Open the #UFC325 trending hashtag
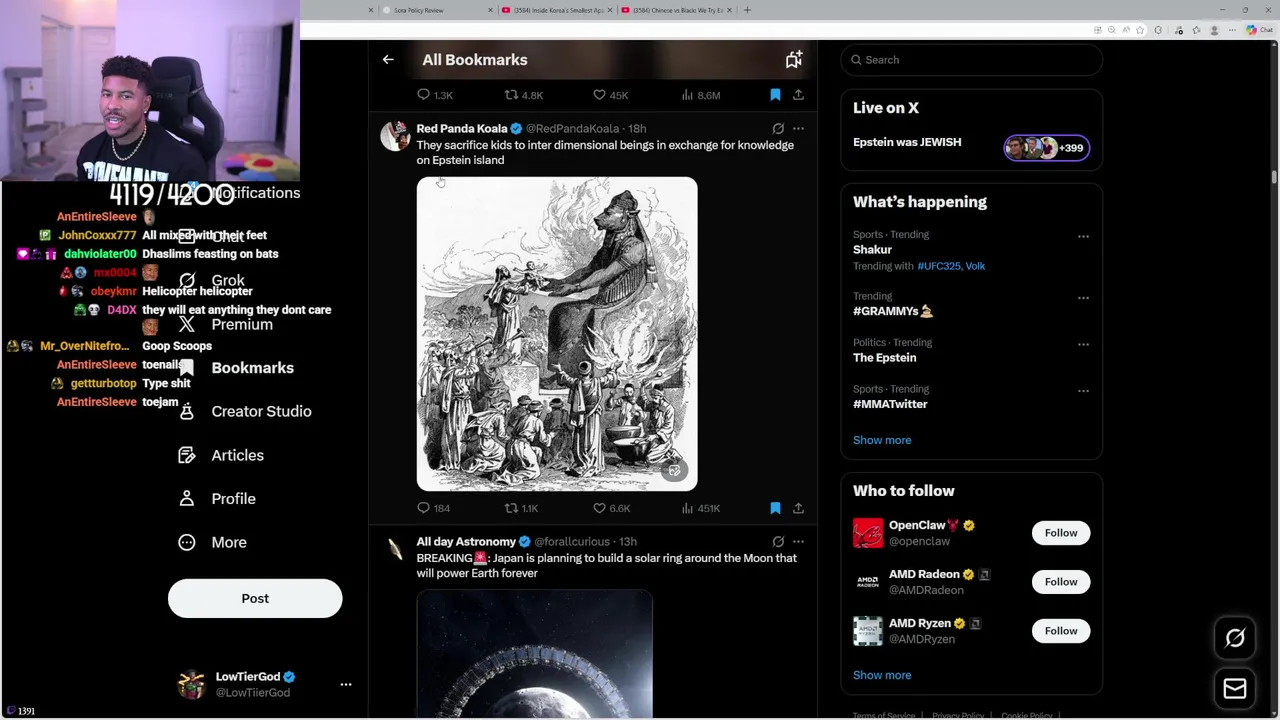Image resolution: width=1280 pixels, height=720 pixels. (x=939, y=266)
